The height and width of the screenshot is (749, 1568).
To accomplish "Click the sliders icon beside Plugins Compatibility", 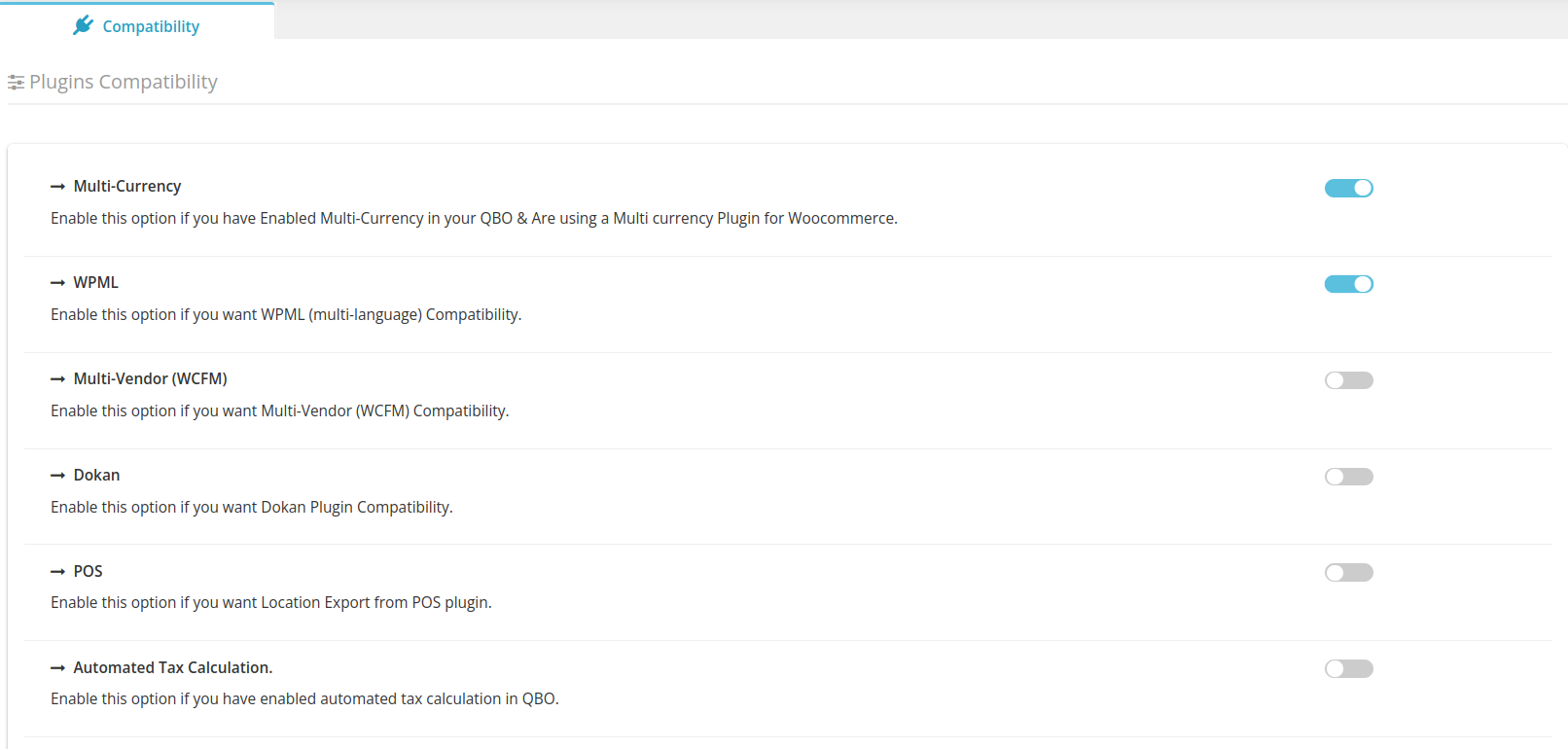I will (x=16, y=83).
